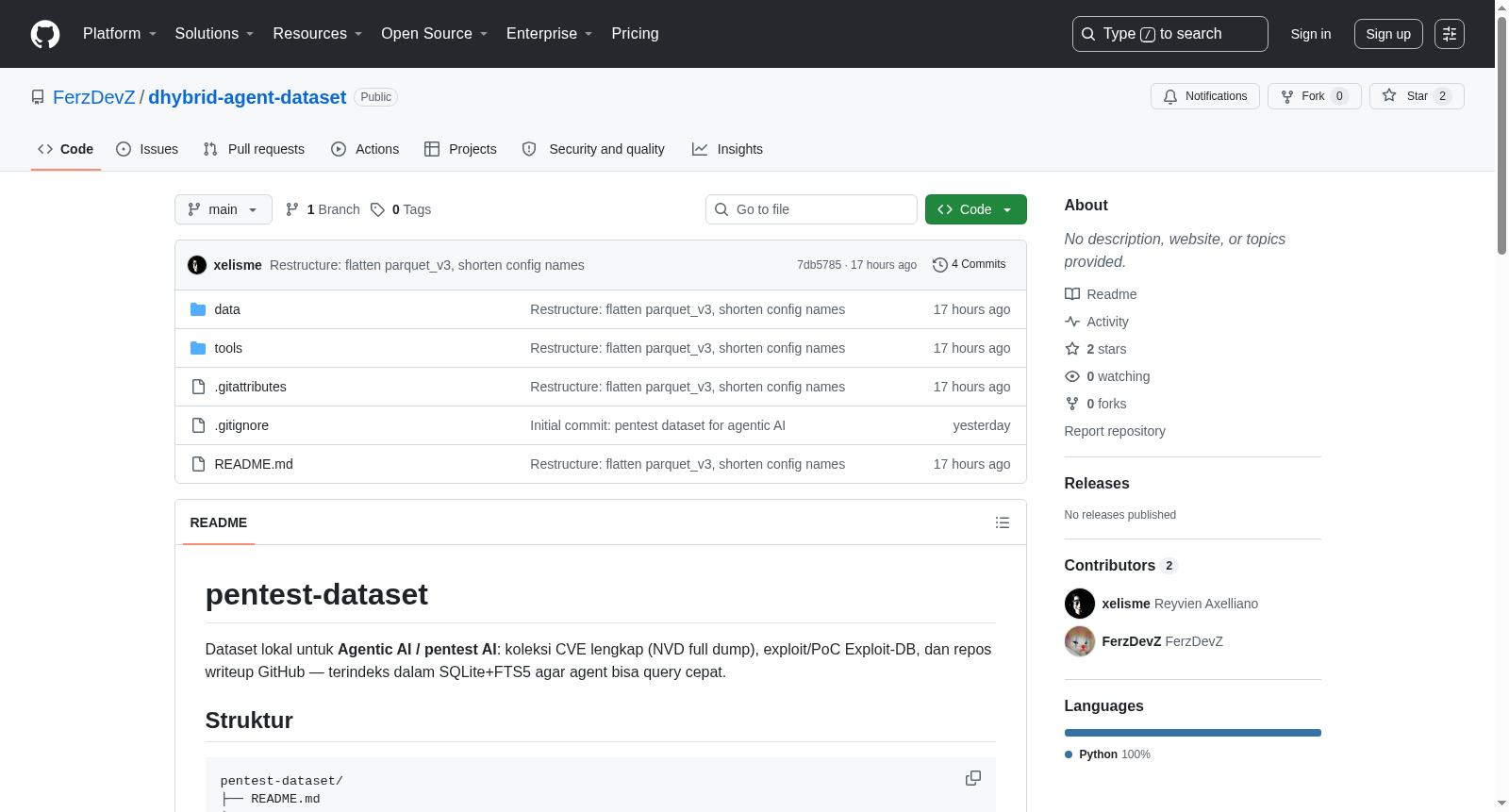
Task: Copy the code block contents
Action: (973, 778)
